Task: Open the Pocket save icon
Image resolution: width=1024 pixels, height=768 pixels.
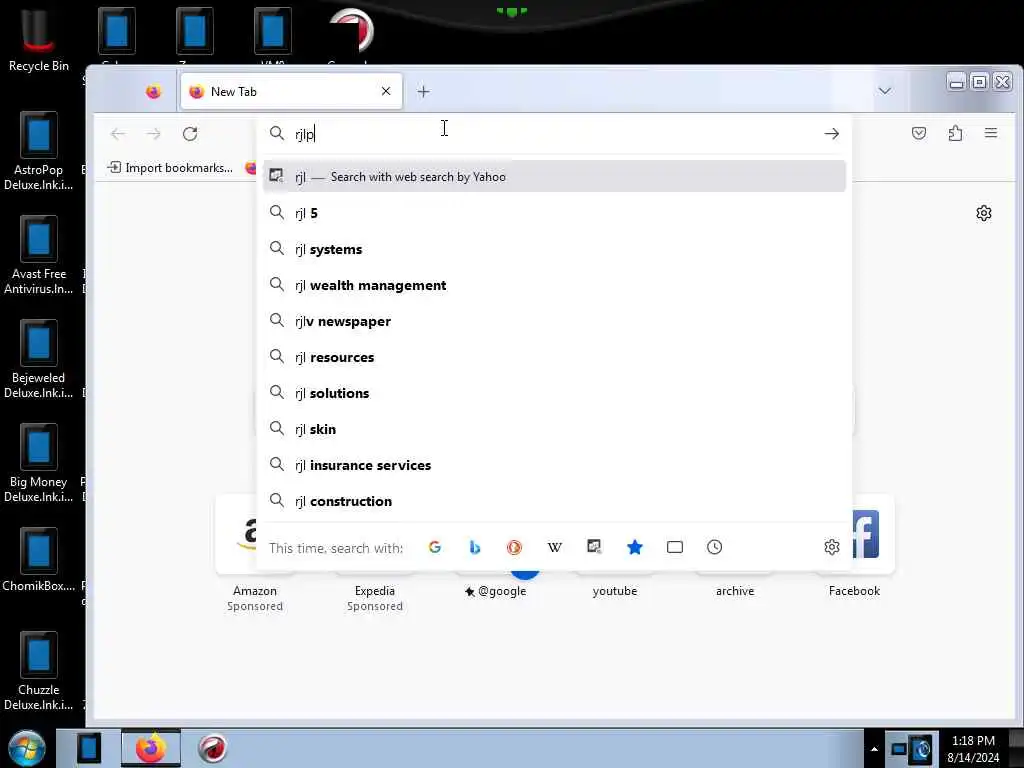Action: point(919,133)
